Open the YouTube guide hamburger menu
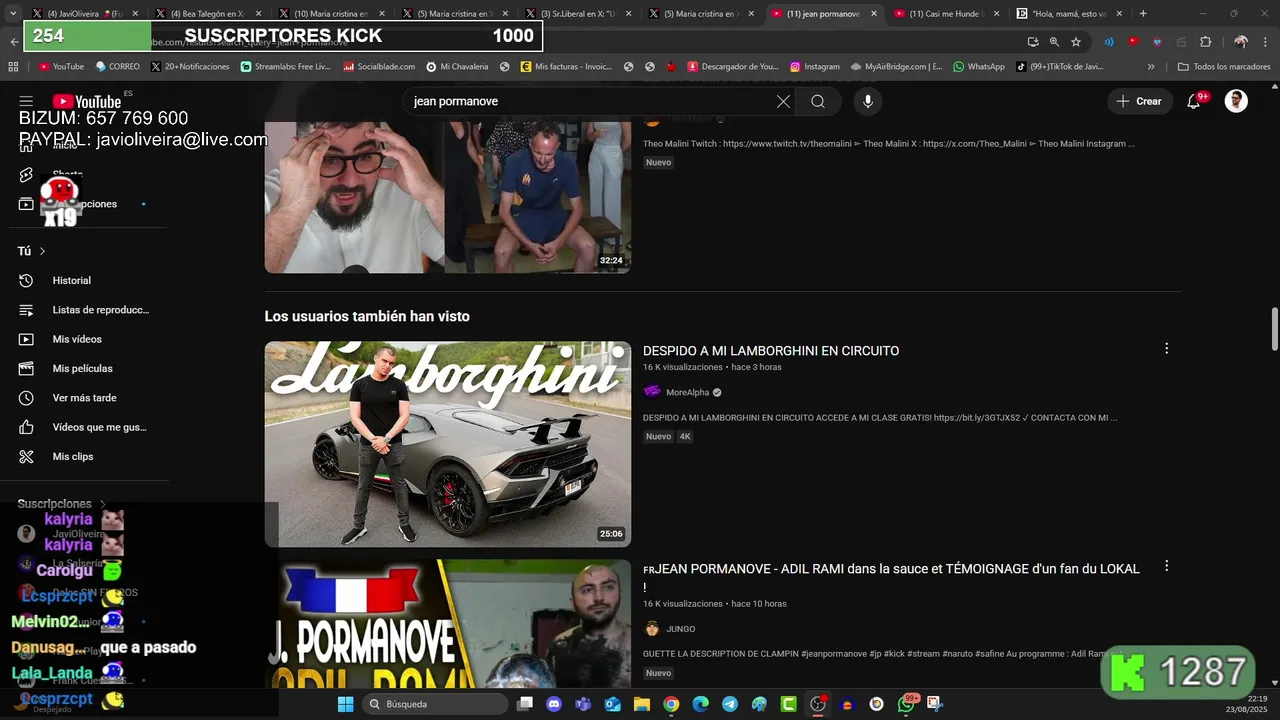The width and height of the screenshot is (1280, 720). [26, 101]
